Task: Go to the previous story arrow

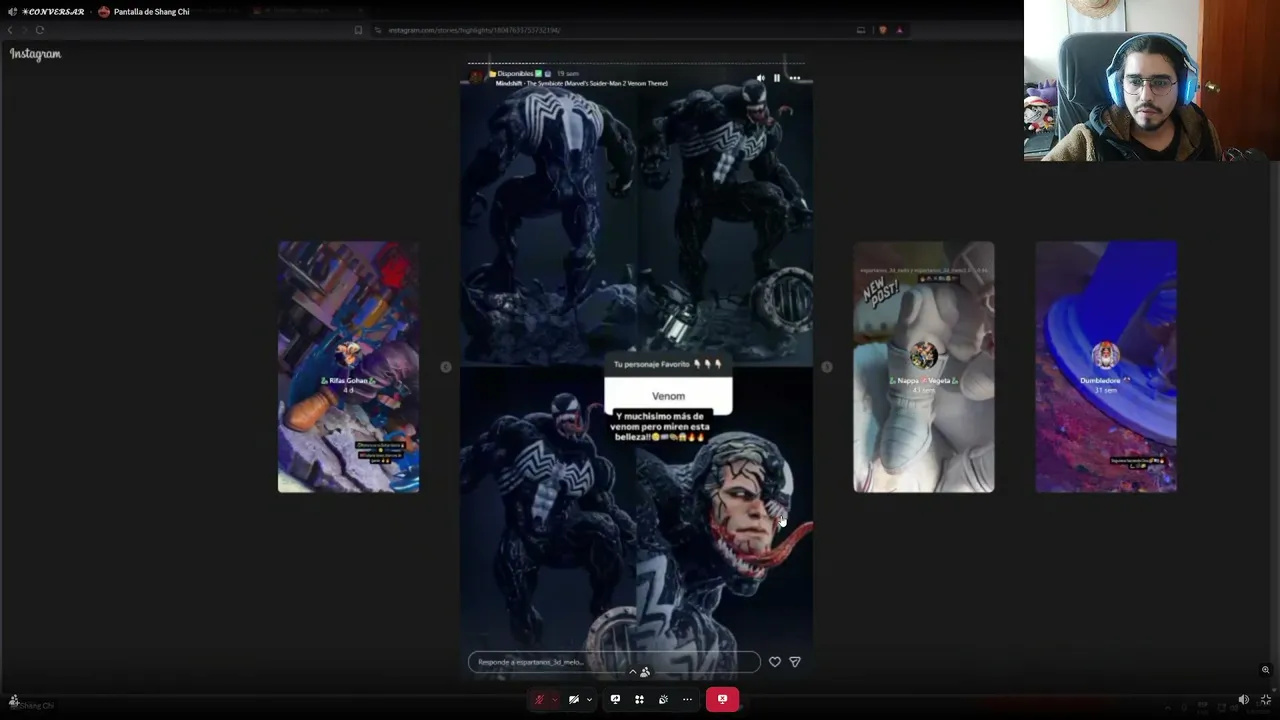Action: (x=446, y=367)
